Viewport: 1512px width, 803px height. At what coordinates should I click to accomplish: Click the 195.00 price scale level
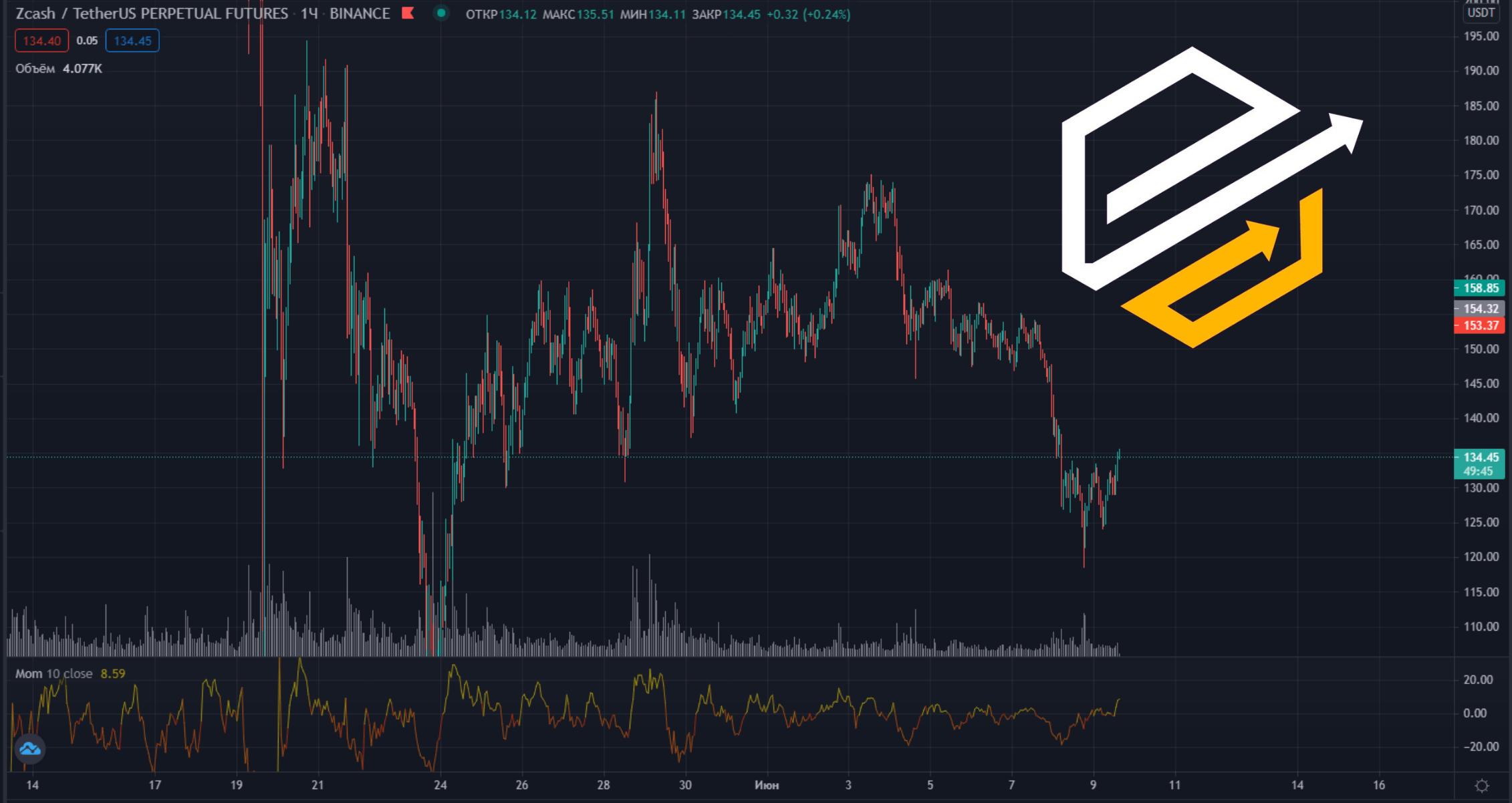tap(1481, 36)
